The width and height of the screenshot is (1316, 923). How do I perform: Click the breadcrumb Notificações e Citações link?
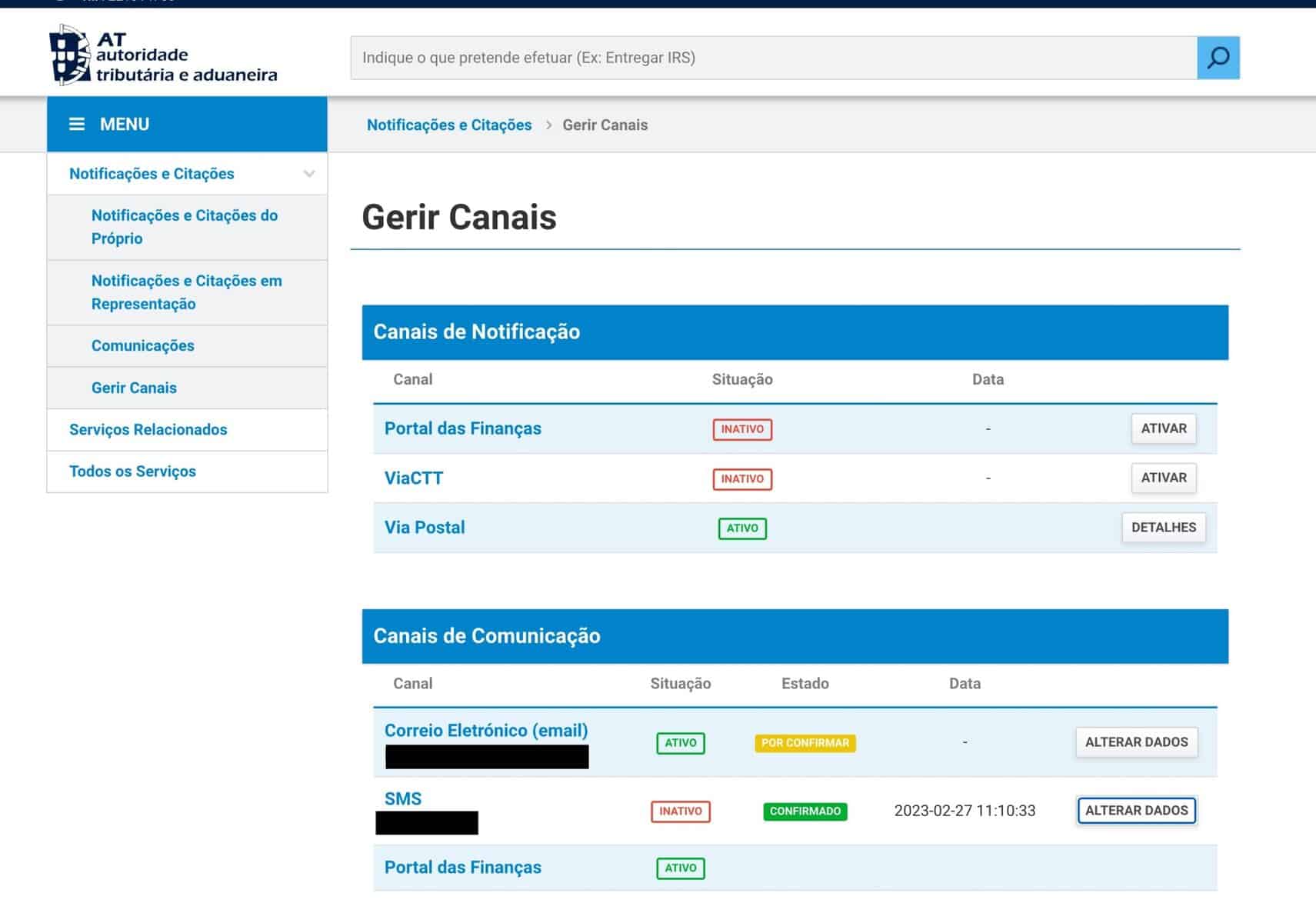(448, 125)
